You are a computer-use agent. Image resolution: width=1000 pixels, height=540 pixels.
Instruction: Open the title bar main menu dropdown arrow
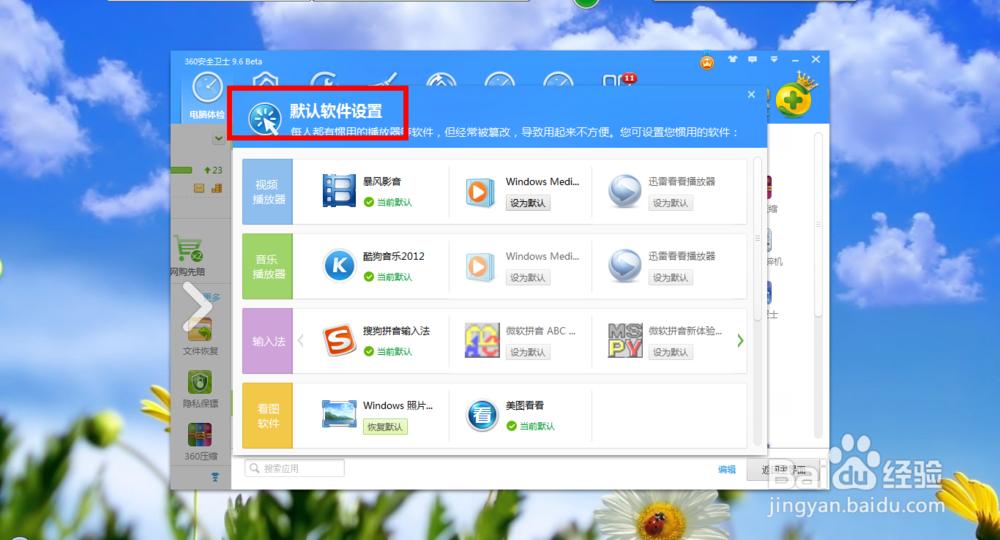pyautogui.click(x=774, y=59)
